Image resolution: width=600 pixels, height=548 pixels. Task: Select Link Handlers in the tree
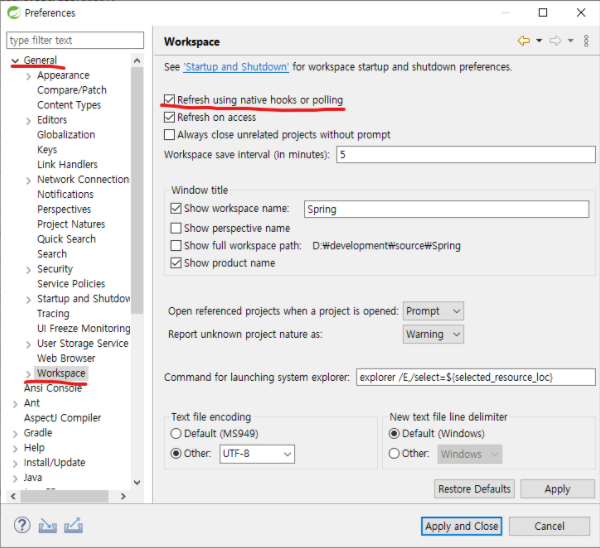point(67,164)
